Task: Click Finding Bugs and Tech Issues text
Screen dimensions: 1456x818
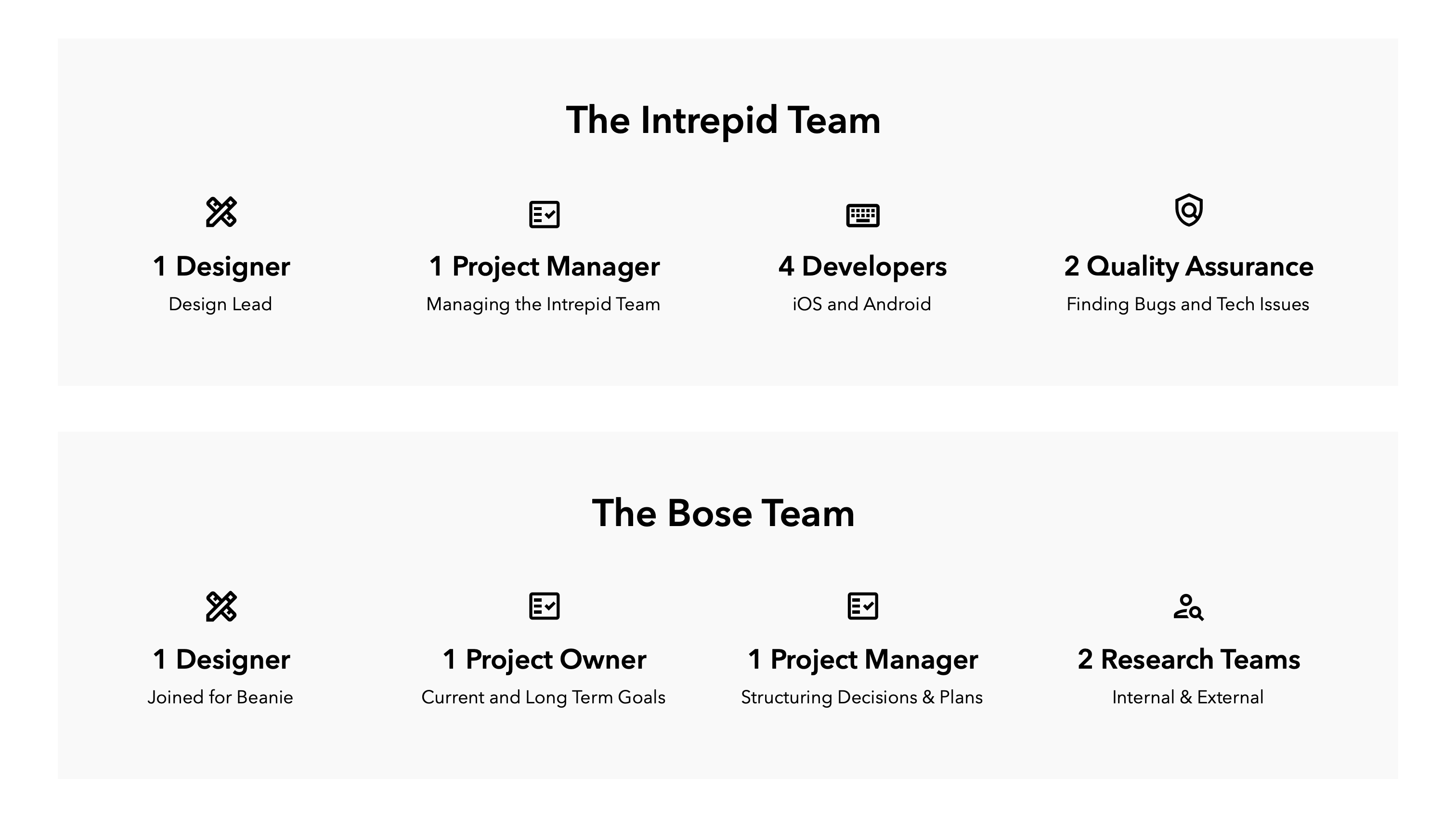Action: point(1187,304)
